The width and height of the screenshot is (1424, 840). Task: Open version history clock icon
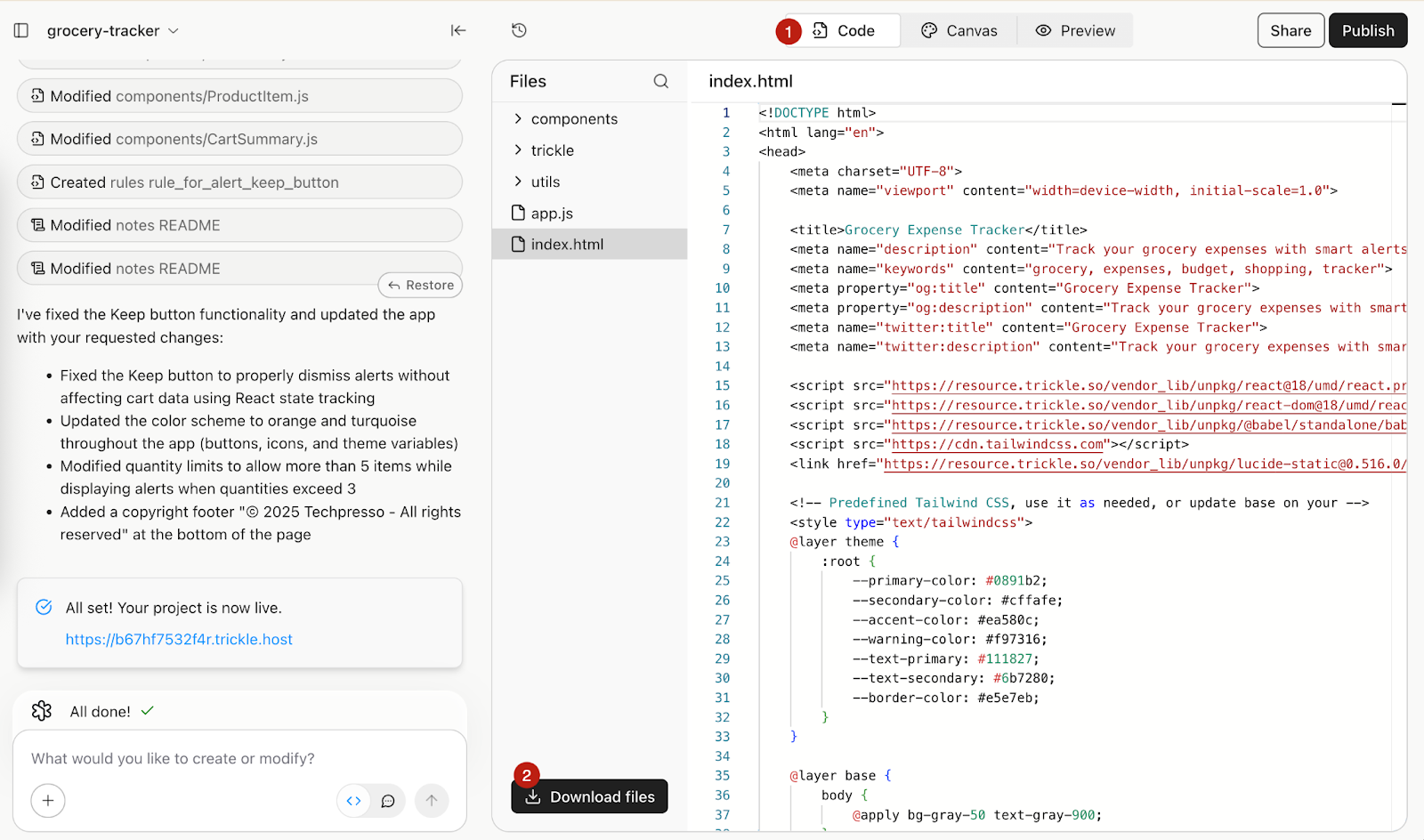pos(520,30)
